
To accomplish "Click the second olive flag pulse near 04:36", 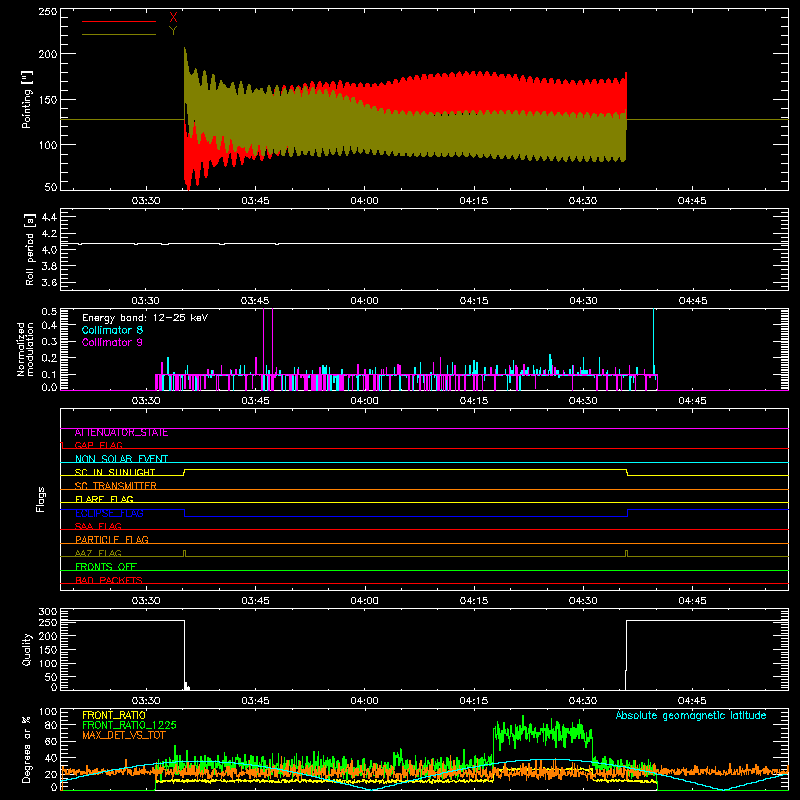I will tap(627, 553).
